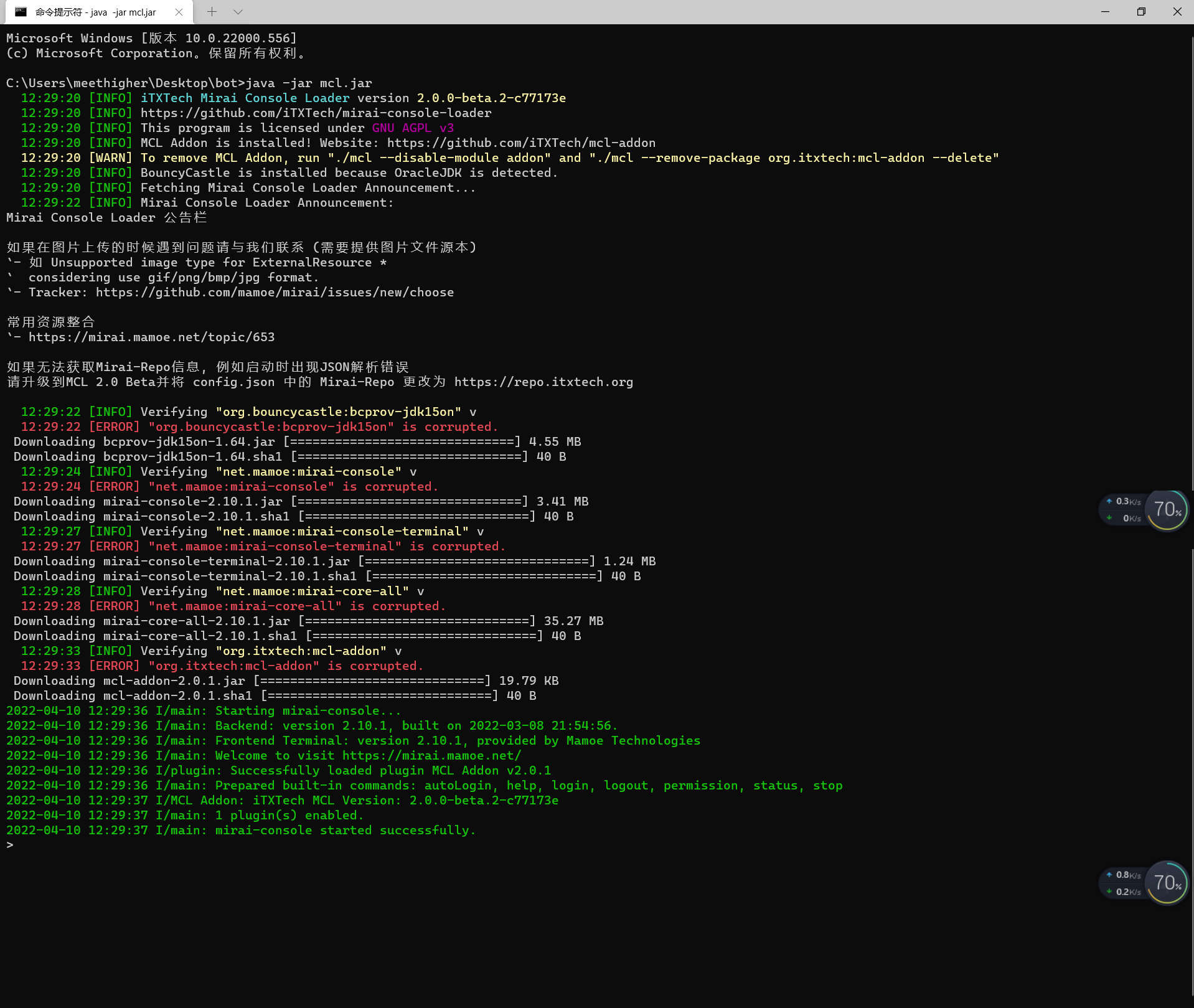
Task: Close the command prompt tab
Action: (x=179, y=12)
